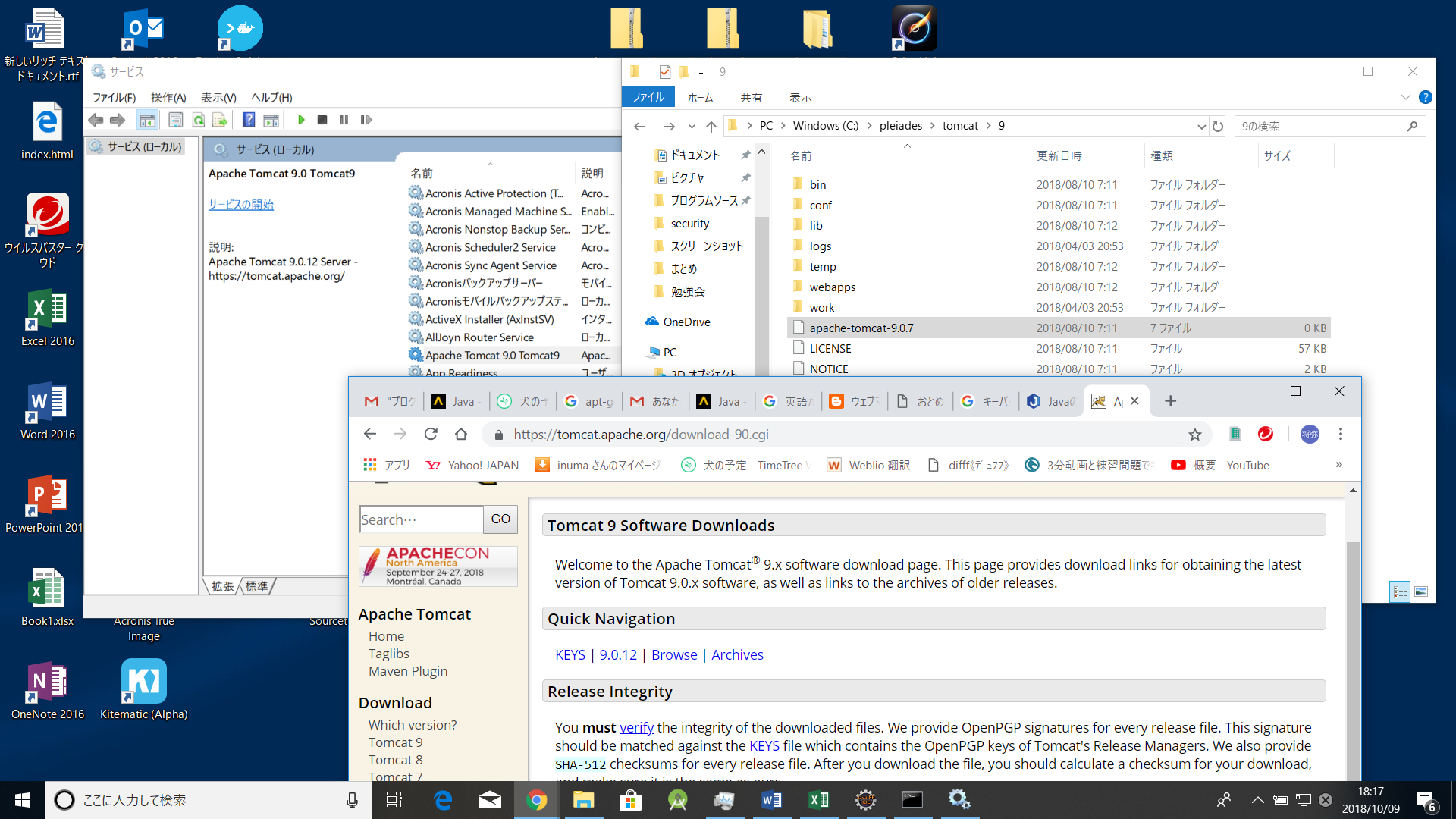This screenshot has width=1456, height=819.
Task: Toggle the checkmark icon in Explorer quick access toolbar
Action: [665, 72]
